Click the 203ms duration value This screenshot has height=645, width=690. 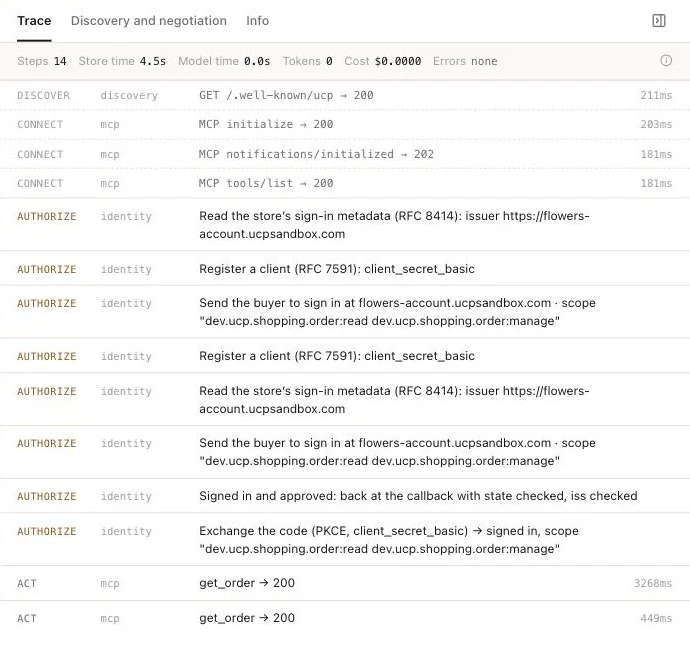pos(656,125)
